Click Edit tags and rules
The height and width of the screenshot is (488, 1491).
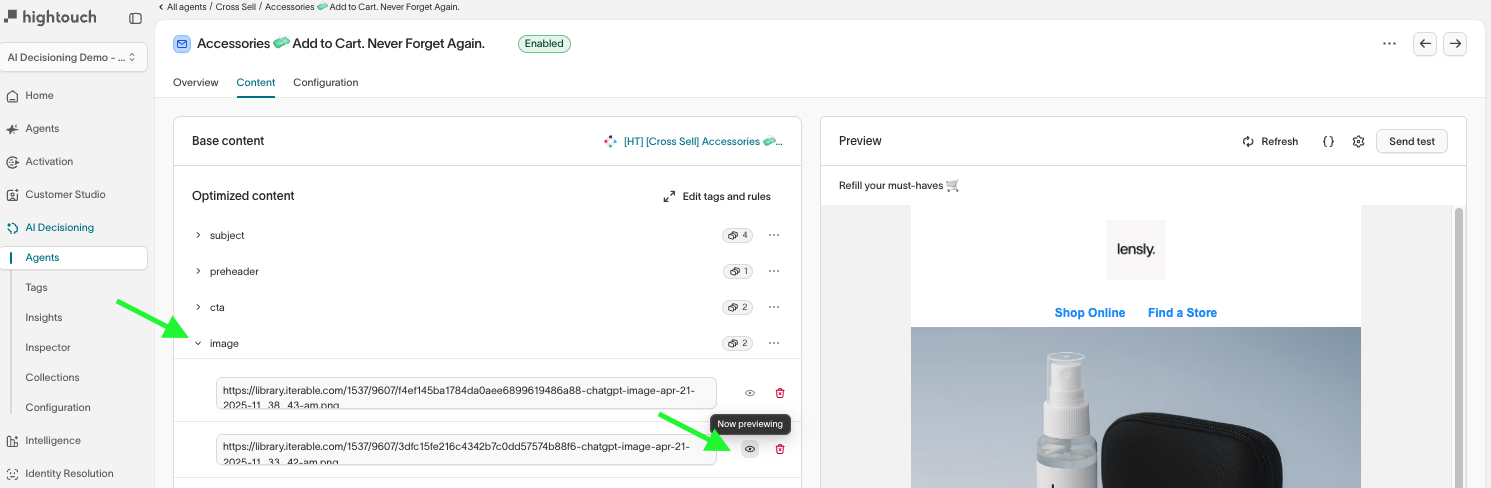pyautogui.click(x=717, y=197)
